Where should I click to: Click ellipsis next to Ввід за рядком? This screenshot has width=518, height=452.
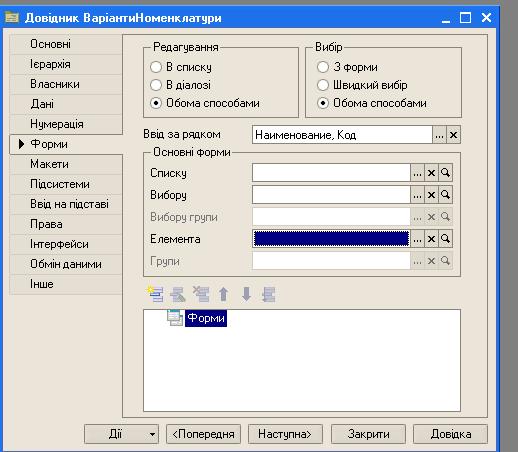coord(439,135)
